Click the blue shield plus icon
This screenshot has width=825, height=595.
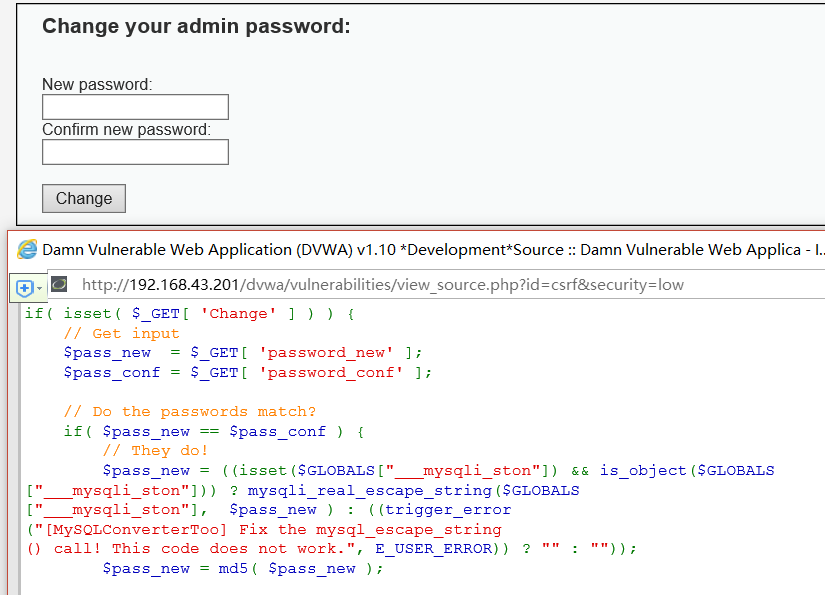[25, 288]
